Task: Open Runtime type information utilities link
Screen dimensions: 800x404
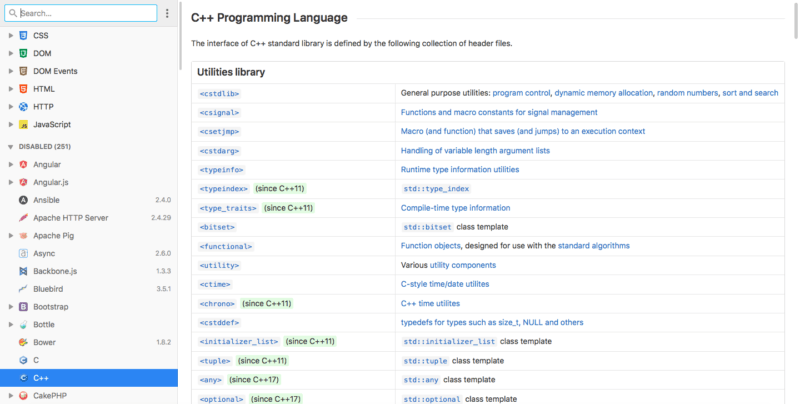Action: pos(460,170)
